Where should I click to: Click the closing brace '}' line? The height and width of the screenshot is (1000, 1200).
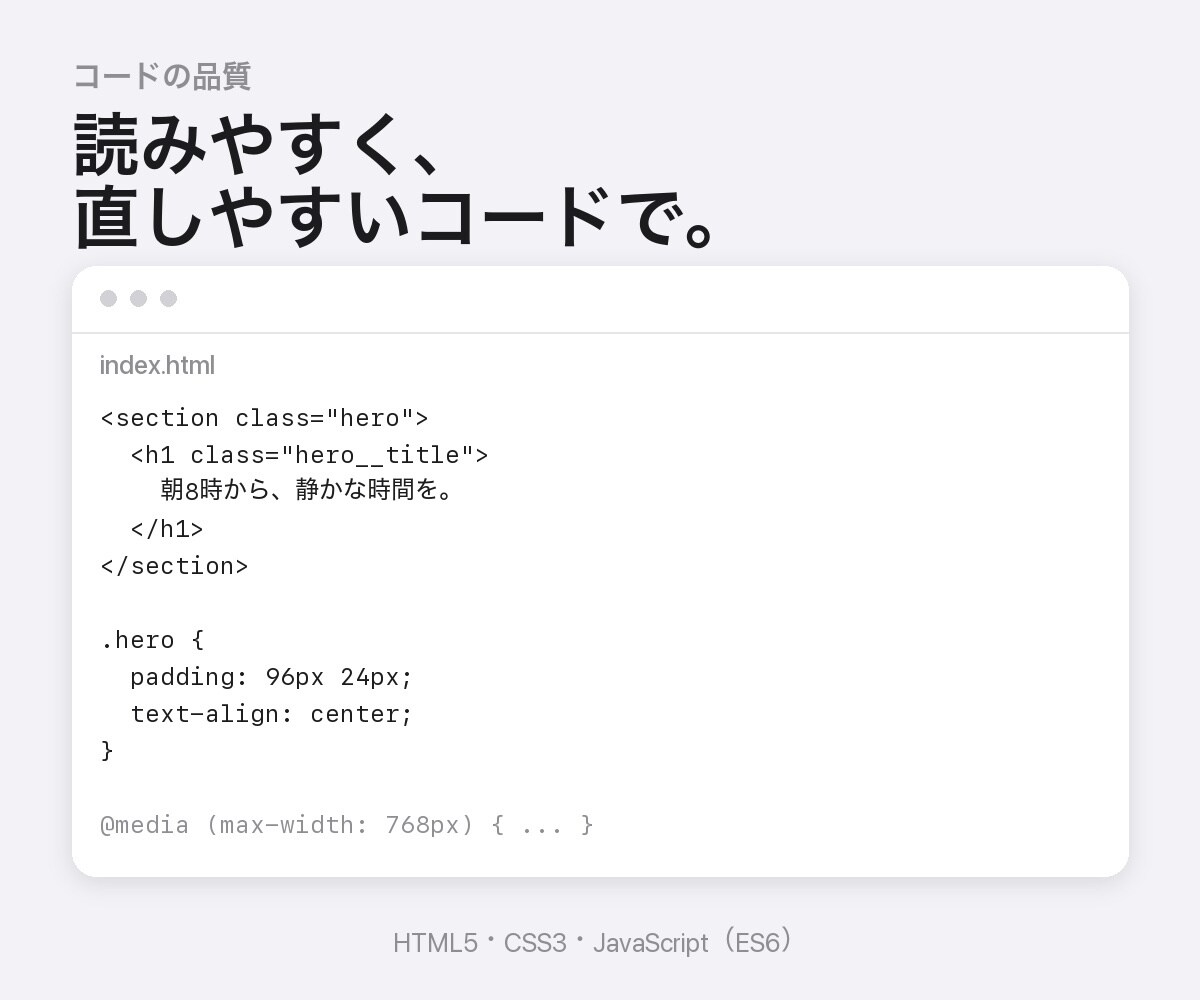[107, 751]
